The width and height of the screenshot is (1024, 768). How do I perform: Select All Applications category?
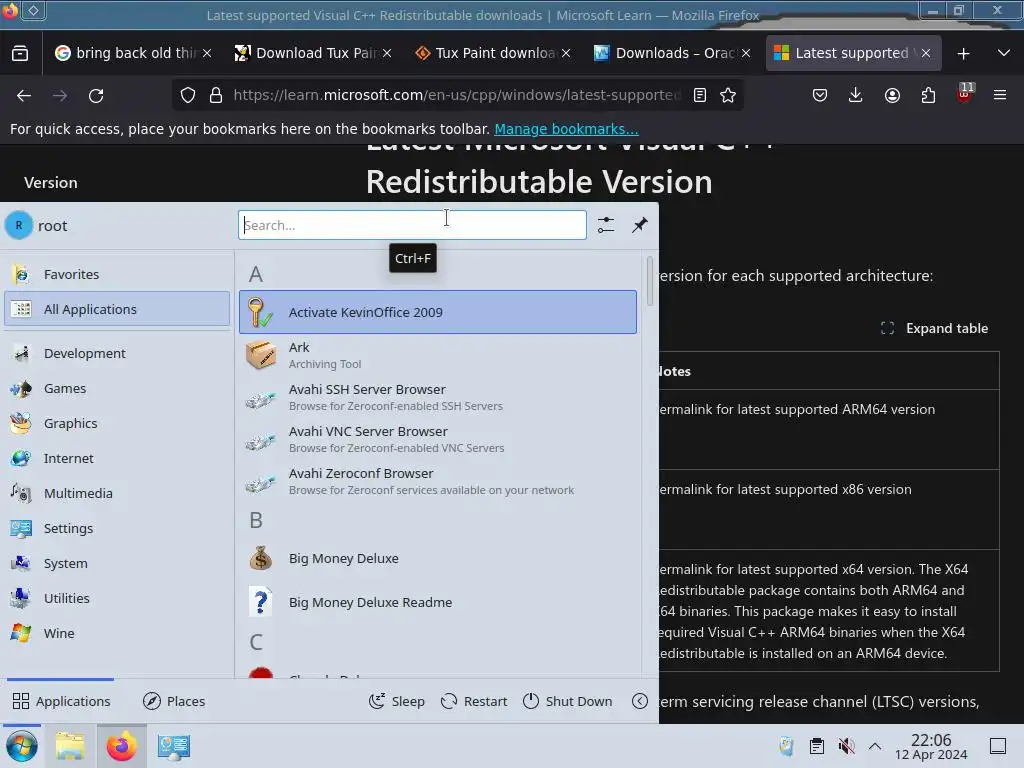[x=117, y=309]
